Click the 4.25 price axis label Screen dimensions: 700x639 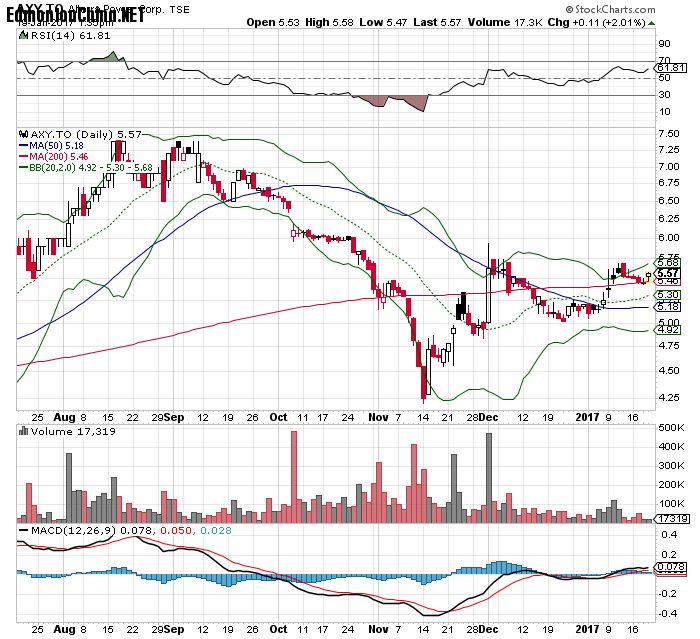(669, 397)
